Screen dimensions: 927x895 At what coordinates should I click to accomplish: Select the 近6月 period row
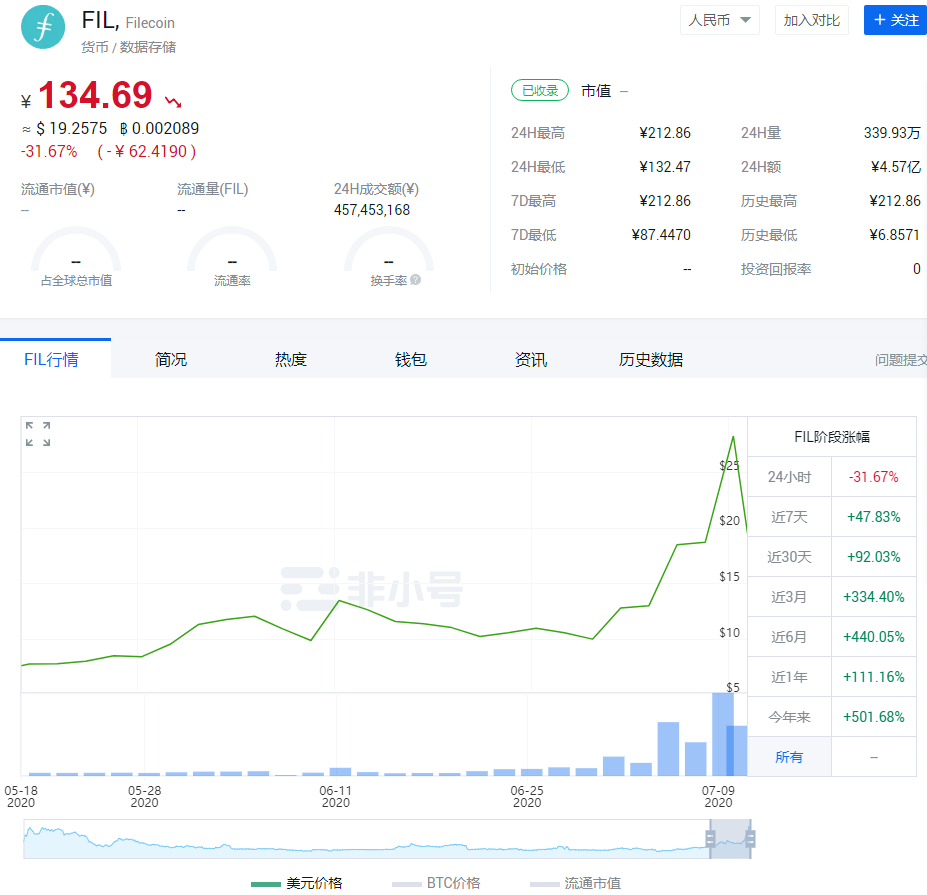pos(832,637)
